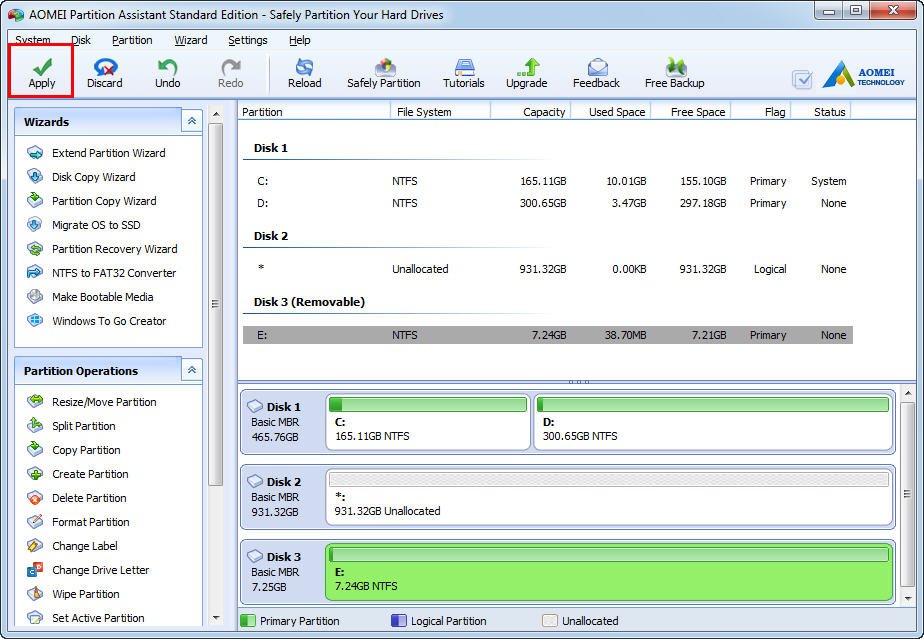Toggle the checkbox icon beside AOMEI logo
This screenshot has height=639, width=924.
(x=802, y=79)
